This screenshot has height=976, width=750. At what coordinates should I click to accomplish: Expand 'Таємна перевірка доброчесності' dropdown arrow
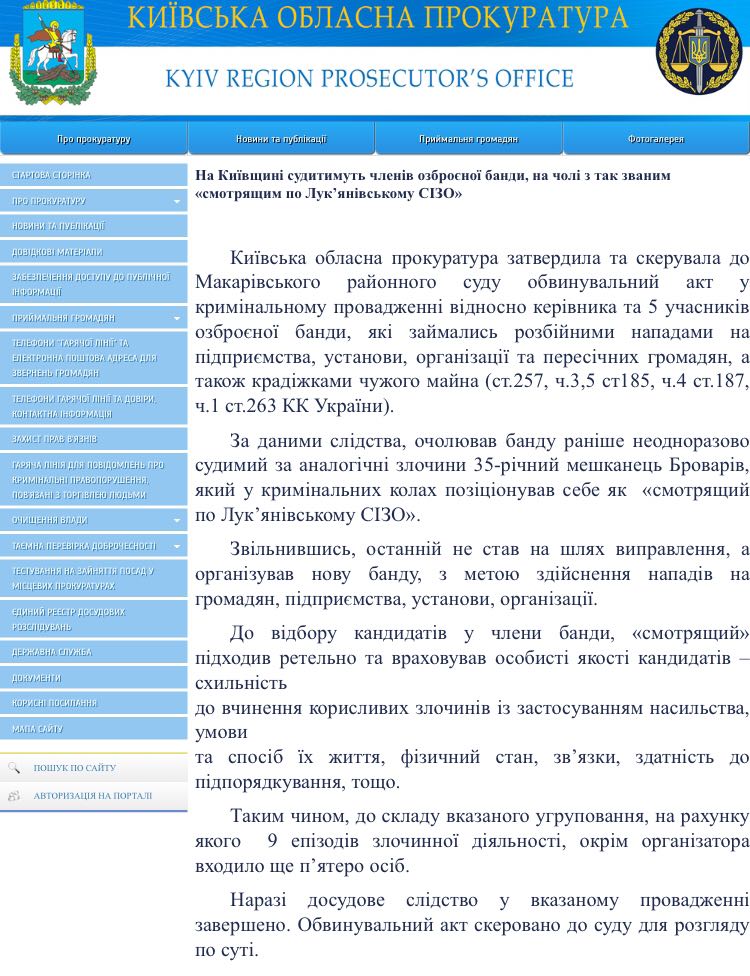(x=177, y=547)
